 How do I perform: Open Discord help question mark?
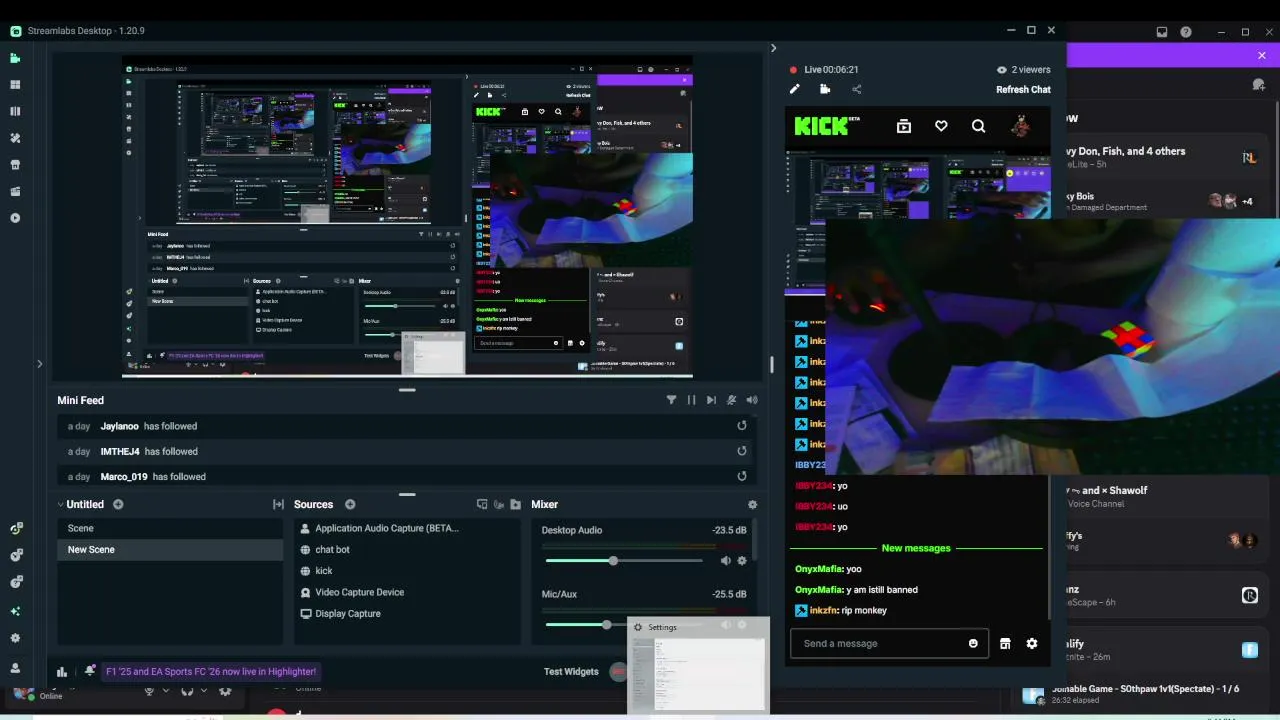pos(1186,32)
